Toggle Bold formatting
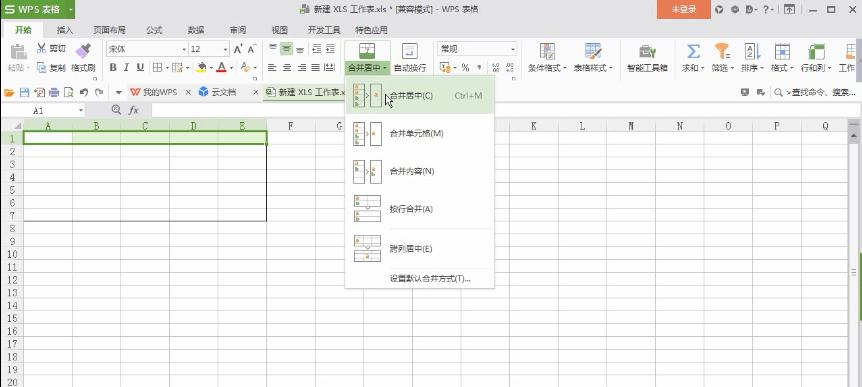This screenshot has width=862, height=387. click(113, 68)
